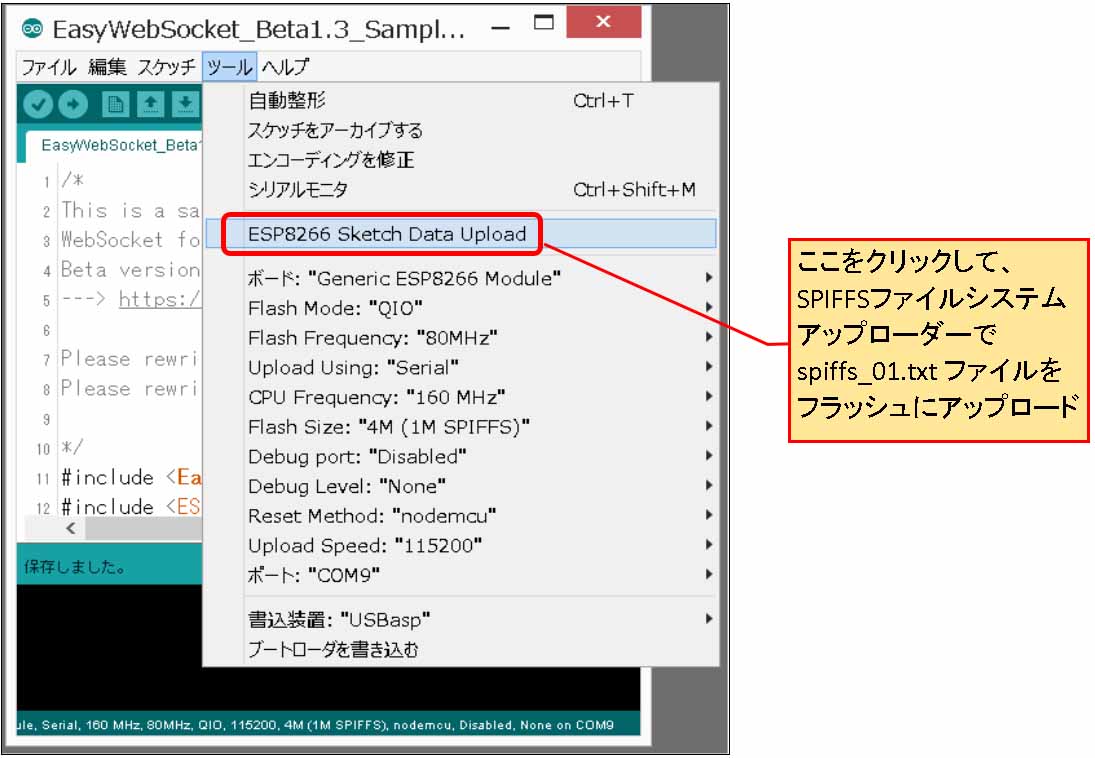
Task: Open the ファイル menu
Action: [x=49, y=67]
